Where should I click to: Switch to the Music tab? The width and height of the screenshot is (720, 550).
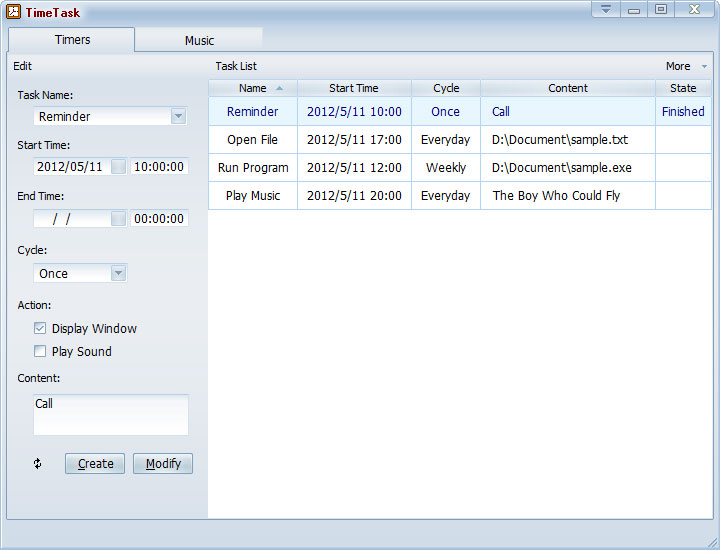pyautogui.click(x=199, y=41)
